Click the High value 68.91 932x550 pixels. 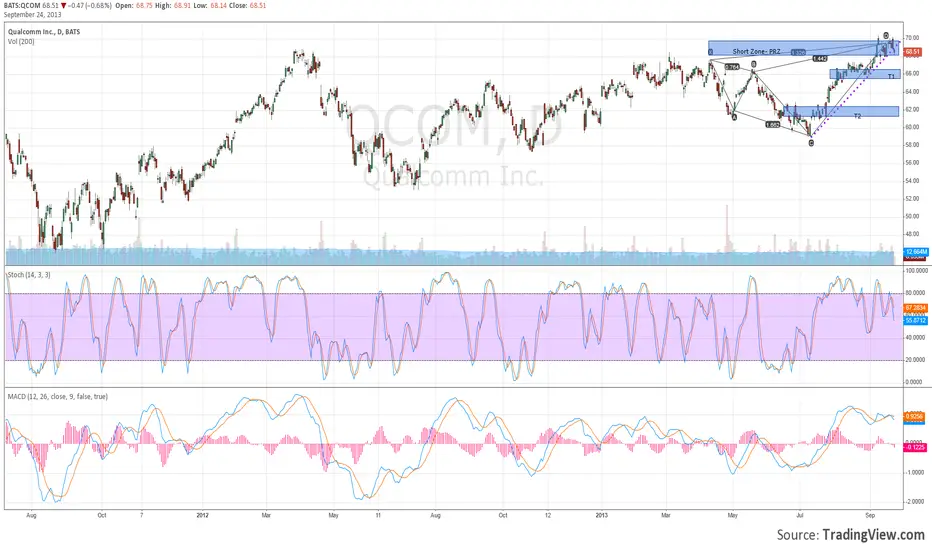tap(182, 5)
